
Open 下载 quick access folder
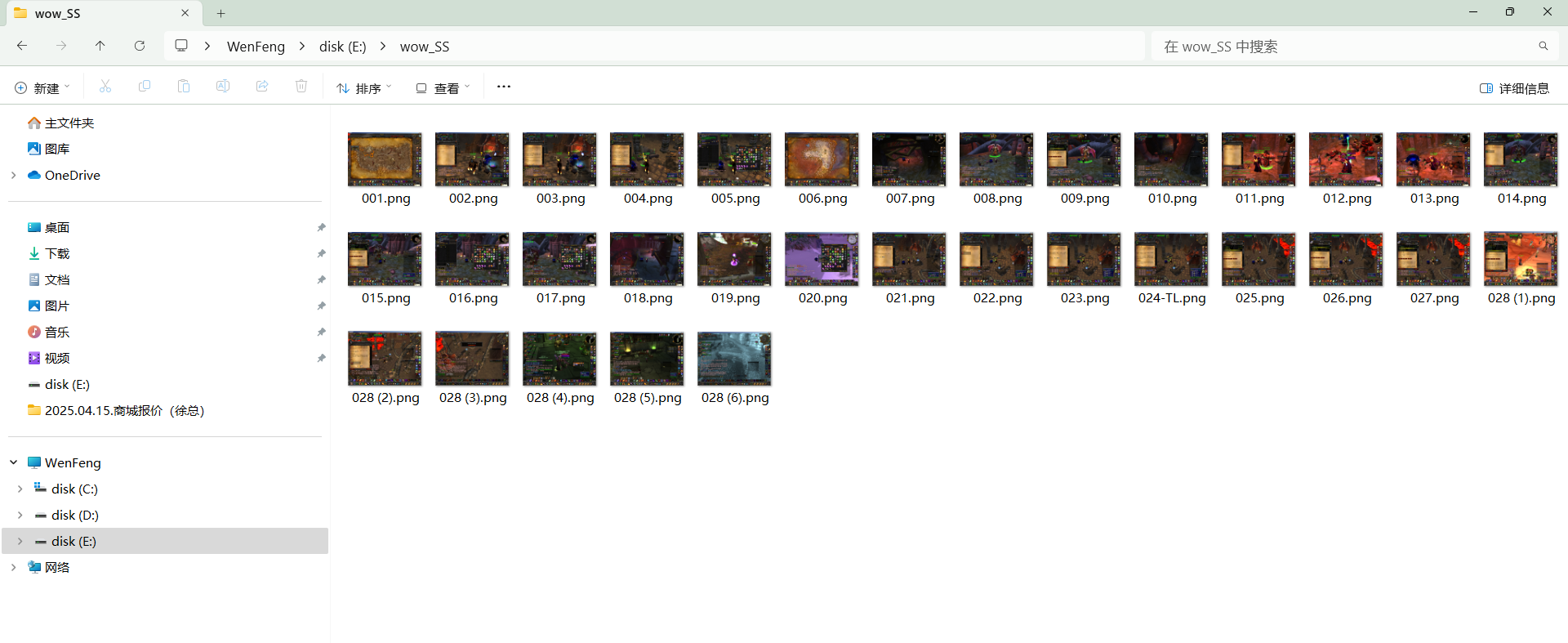tap(49, 253)
